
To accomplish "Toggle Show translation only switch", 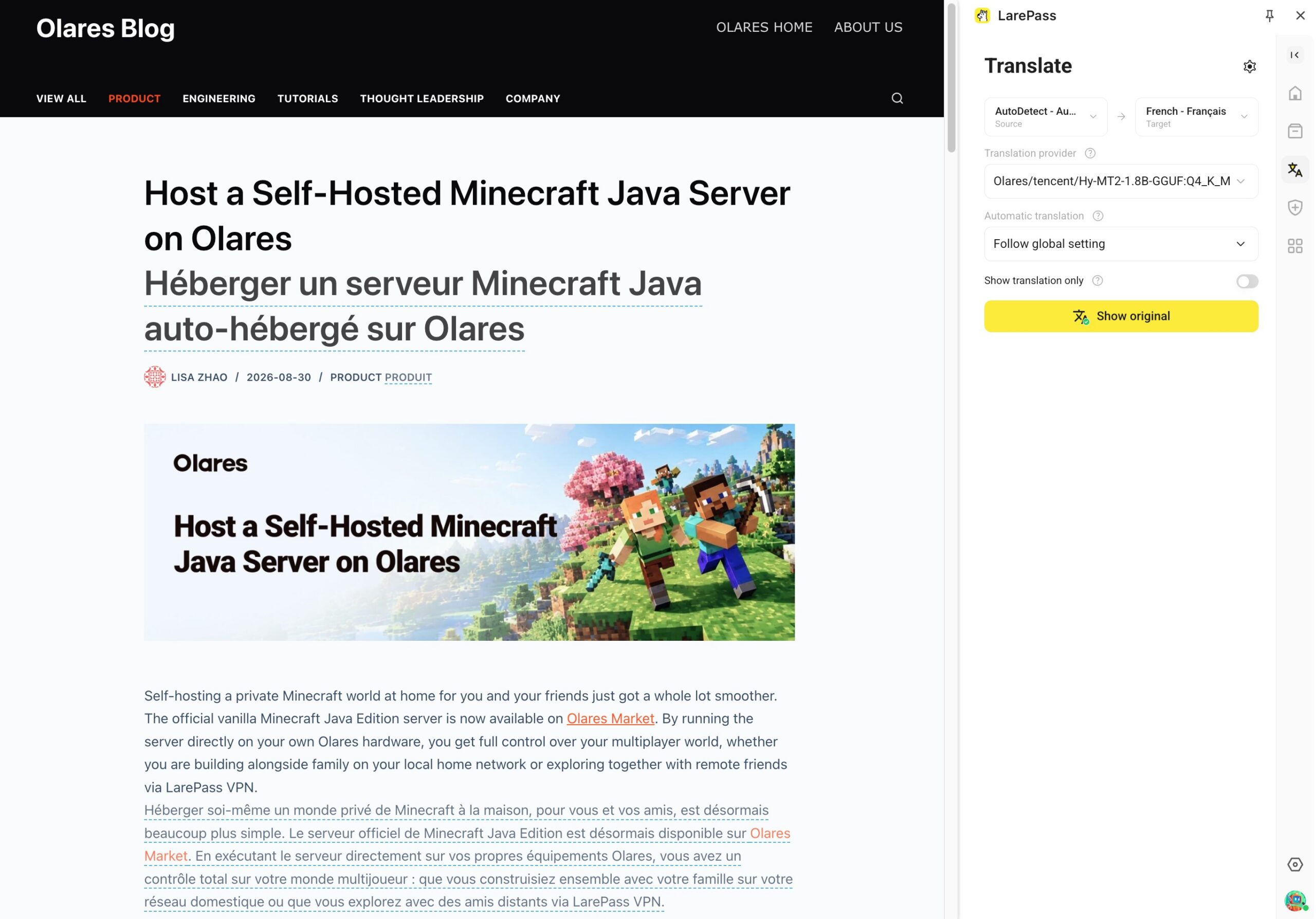I will click(x=1246, y=281).
